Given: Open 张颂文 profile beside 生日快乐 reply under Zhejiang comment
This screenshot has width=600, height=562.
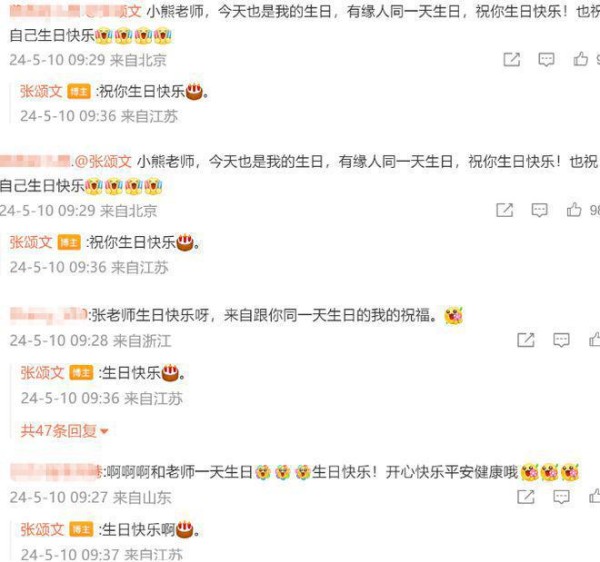Looking at the screenshot, I should coord(42,373).
